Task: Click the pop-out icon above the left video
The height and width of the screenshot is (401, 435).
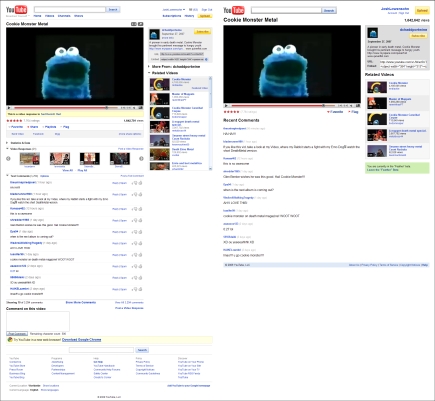Action: [141, 24]
